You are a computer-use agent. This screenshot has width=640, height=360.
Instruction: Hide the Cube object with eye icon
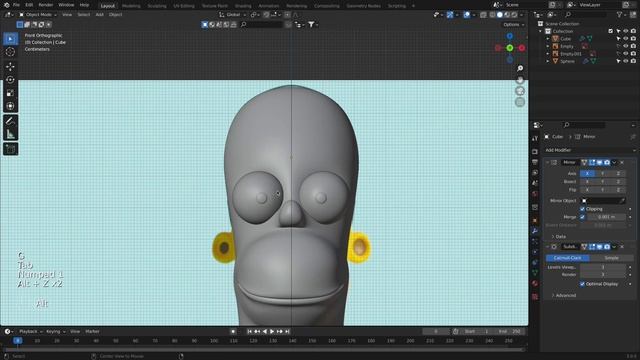(626, 39)
